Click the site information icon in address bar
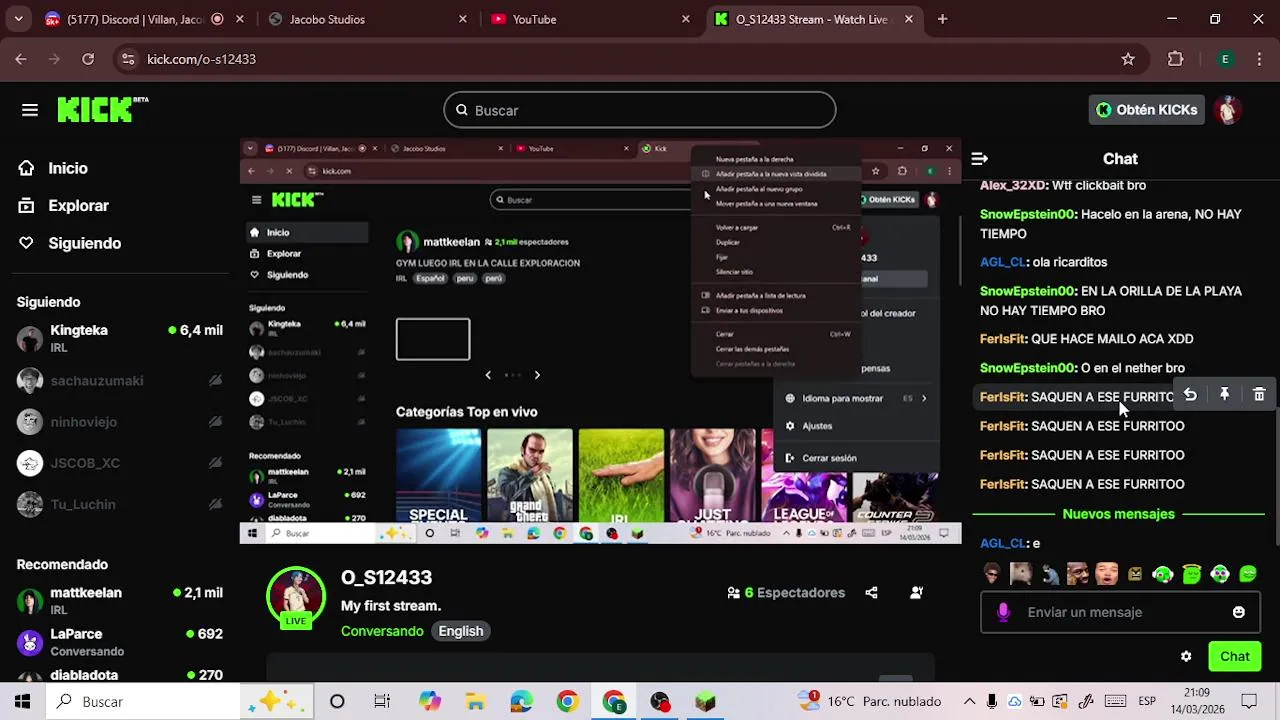The height and width of the screenshot is (720, 1280). pos(128,59)
